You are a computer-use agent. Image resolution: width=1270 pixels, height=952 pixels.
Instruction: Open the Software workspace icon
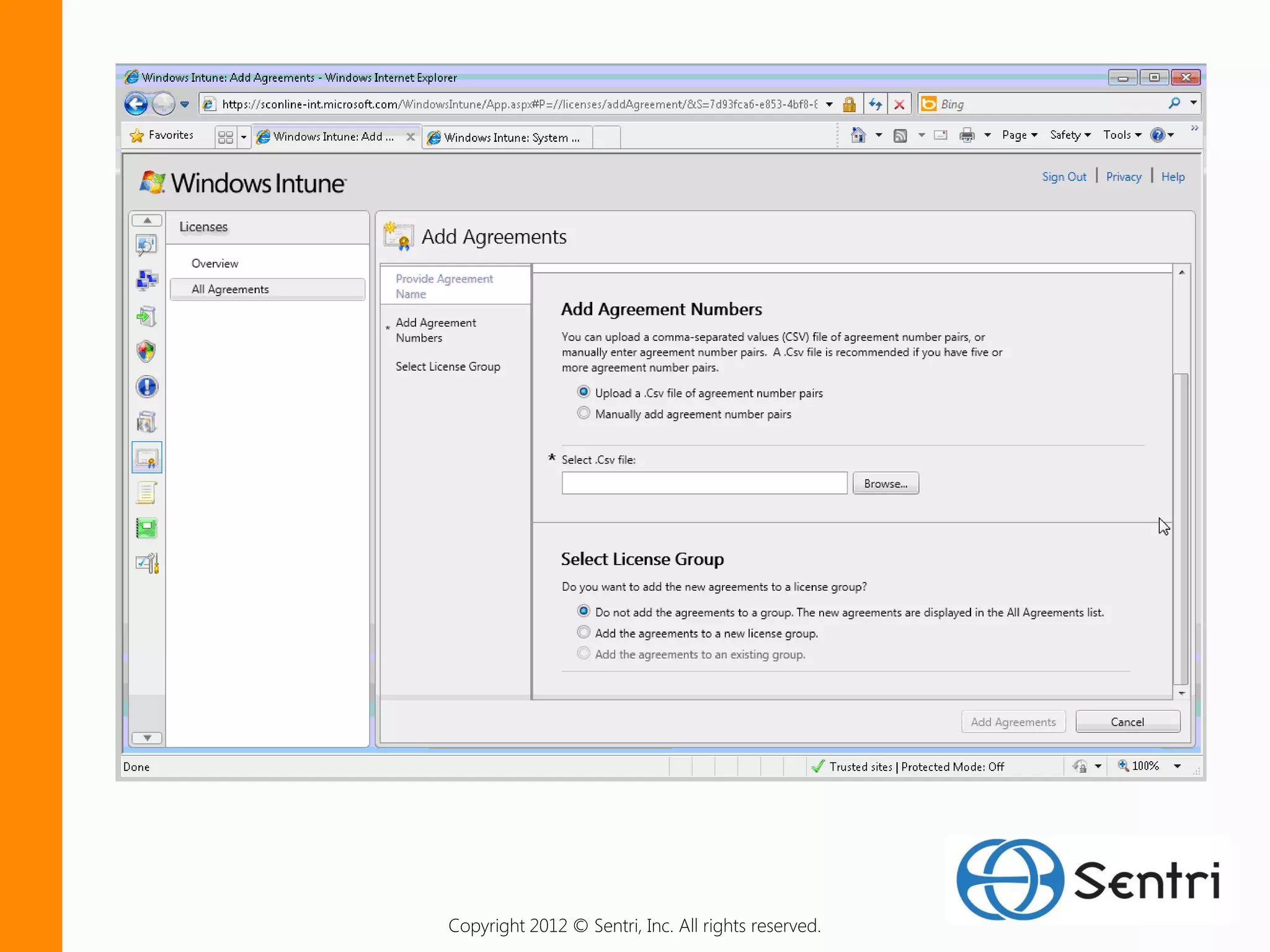(x=146, y=423)
